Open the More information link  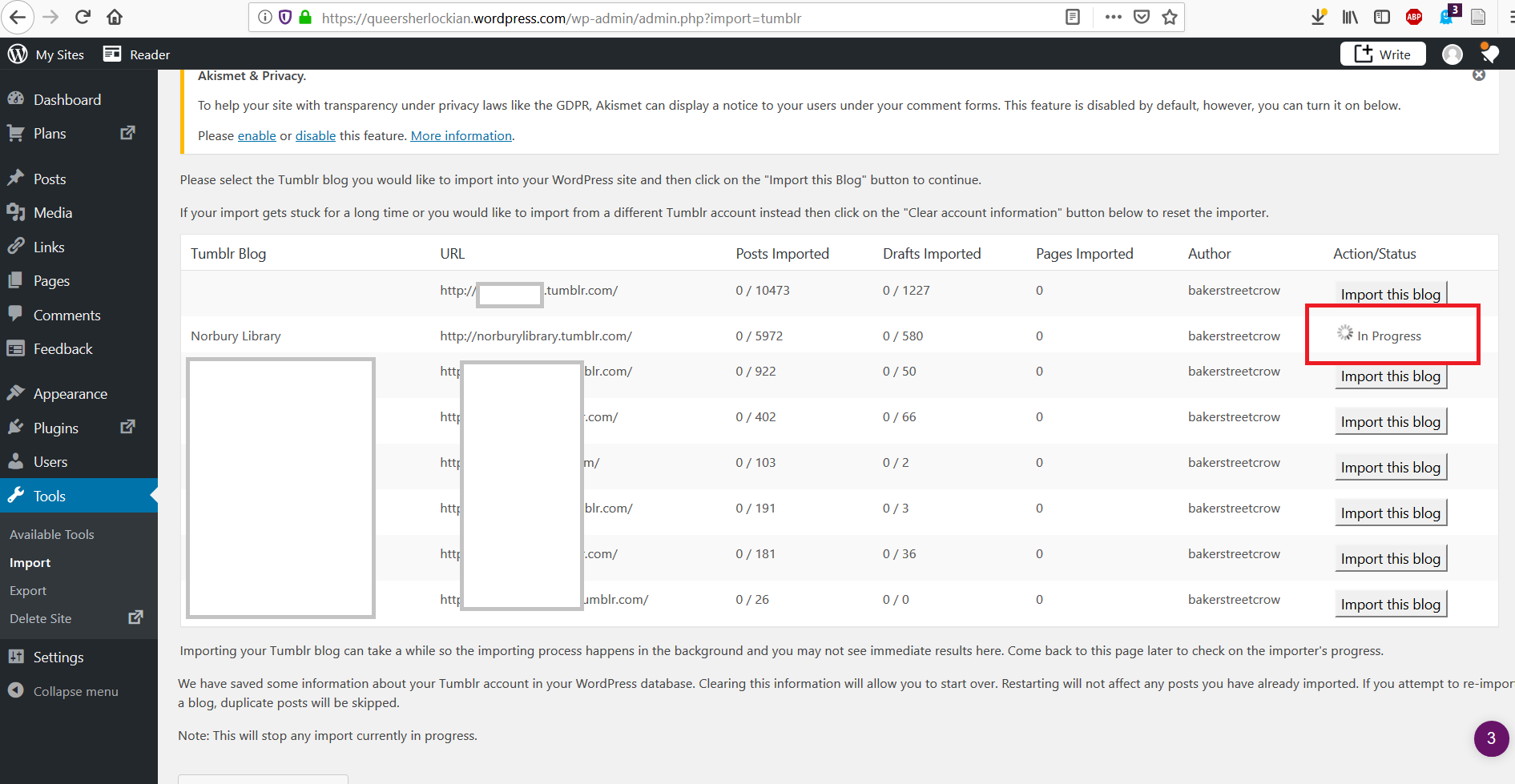pos(461,135)
